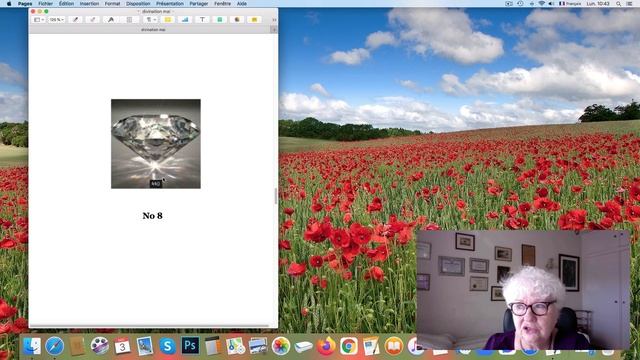Open the Français input source menu
The image size is (640, 360).
pyautogui.click(x=570, y=3)
